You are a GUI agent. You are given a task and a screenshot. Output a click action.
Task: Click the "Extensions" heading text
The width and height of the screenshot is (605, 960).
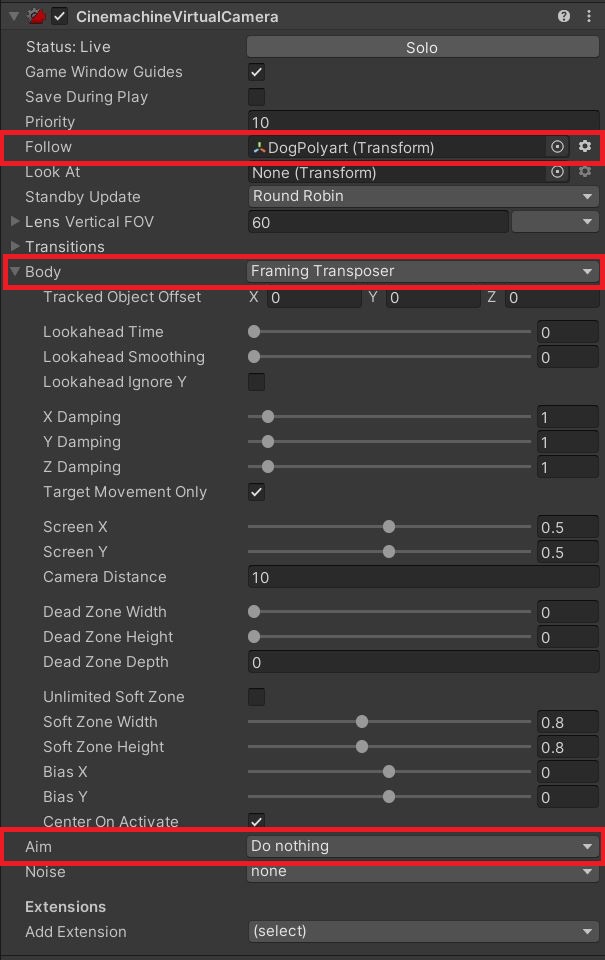(66, 906)
